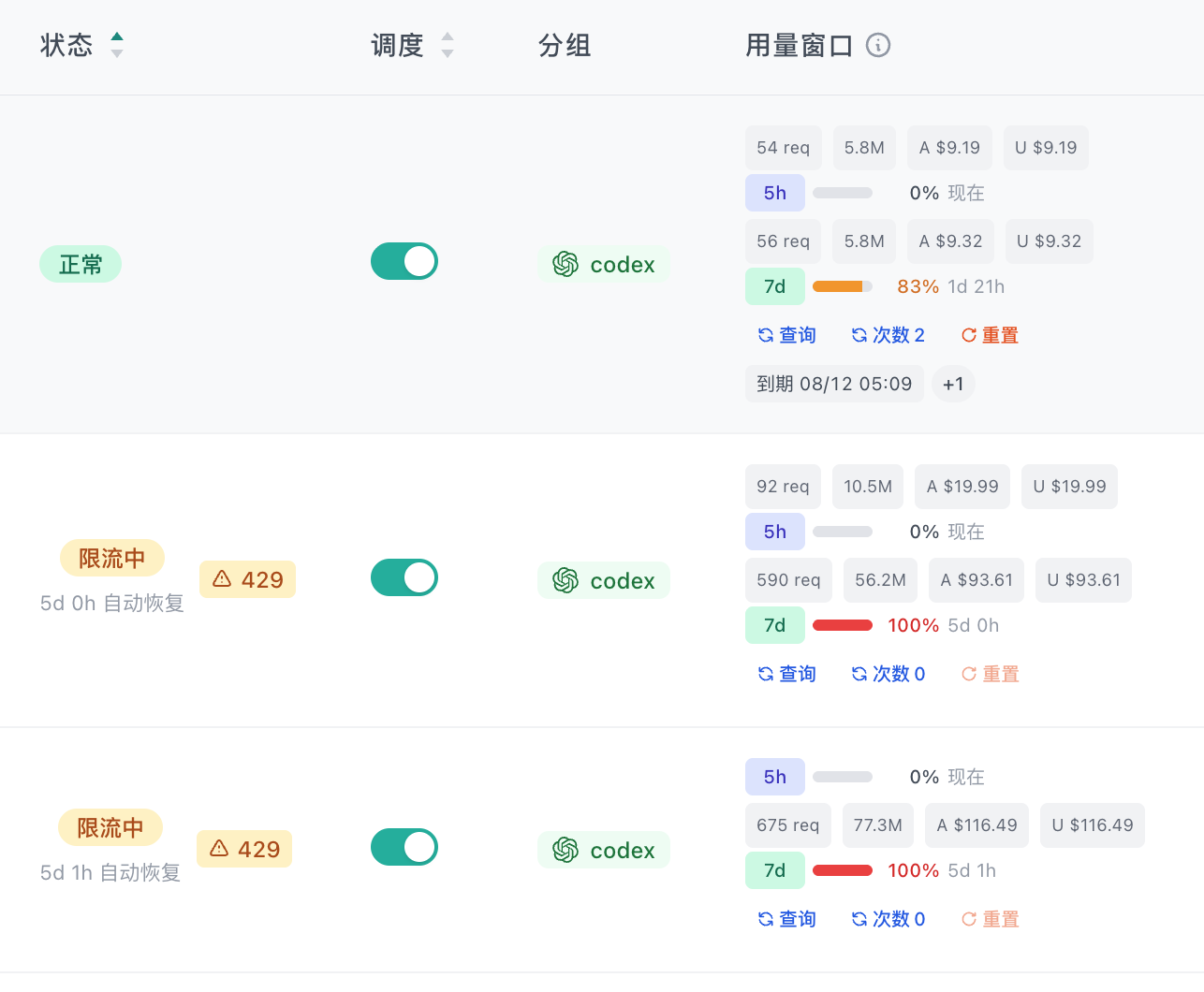Click the A $19.99 tag
The height and width of the screenshot is (992, 1204).
[962, 487]
